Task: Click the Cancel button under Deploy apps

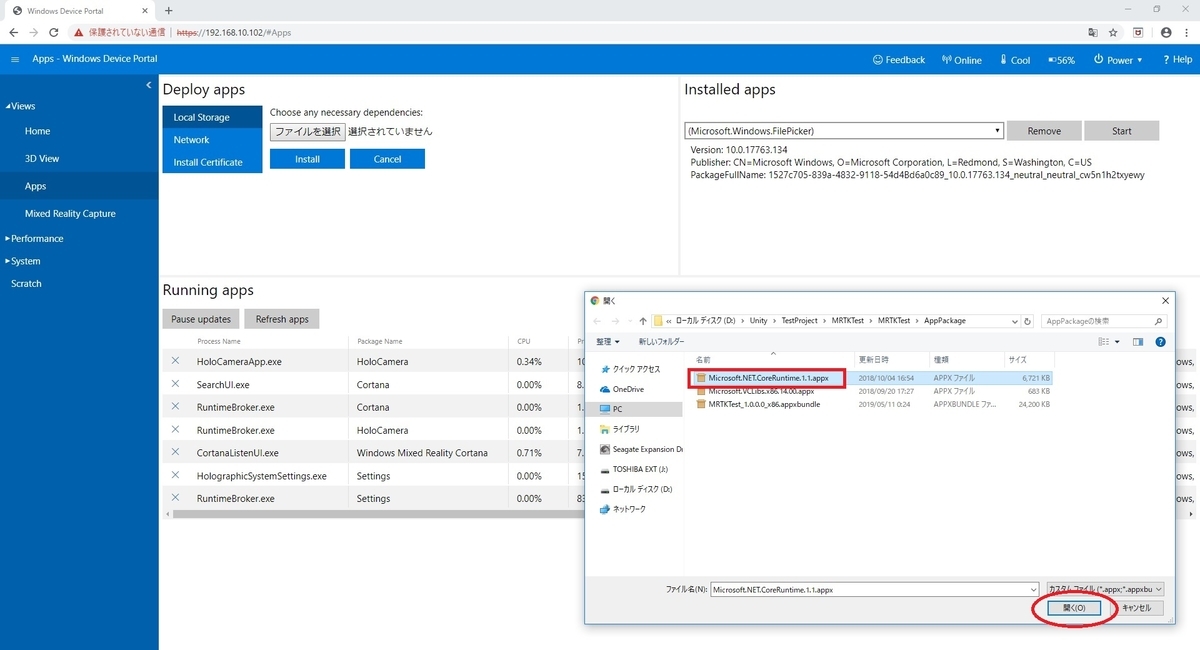Action: [x=387, y=159]
